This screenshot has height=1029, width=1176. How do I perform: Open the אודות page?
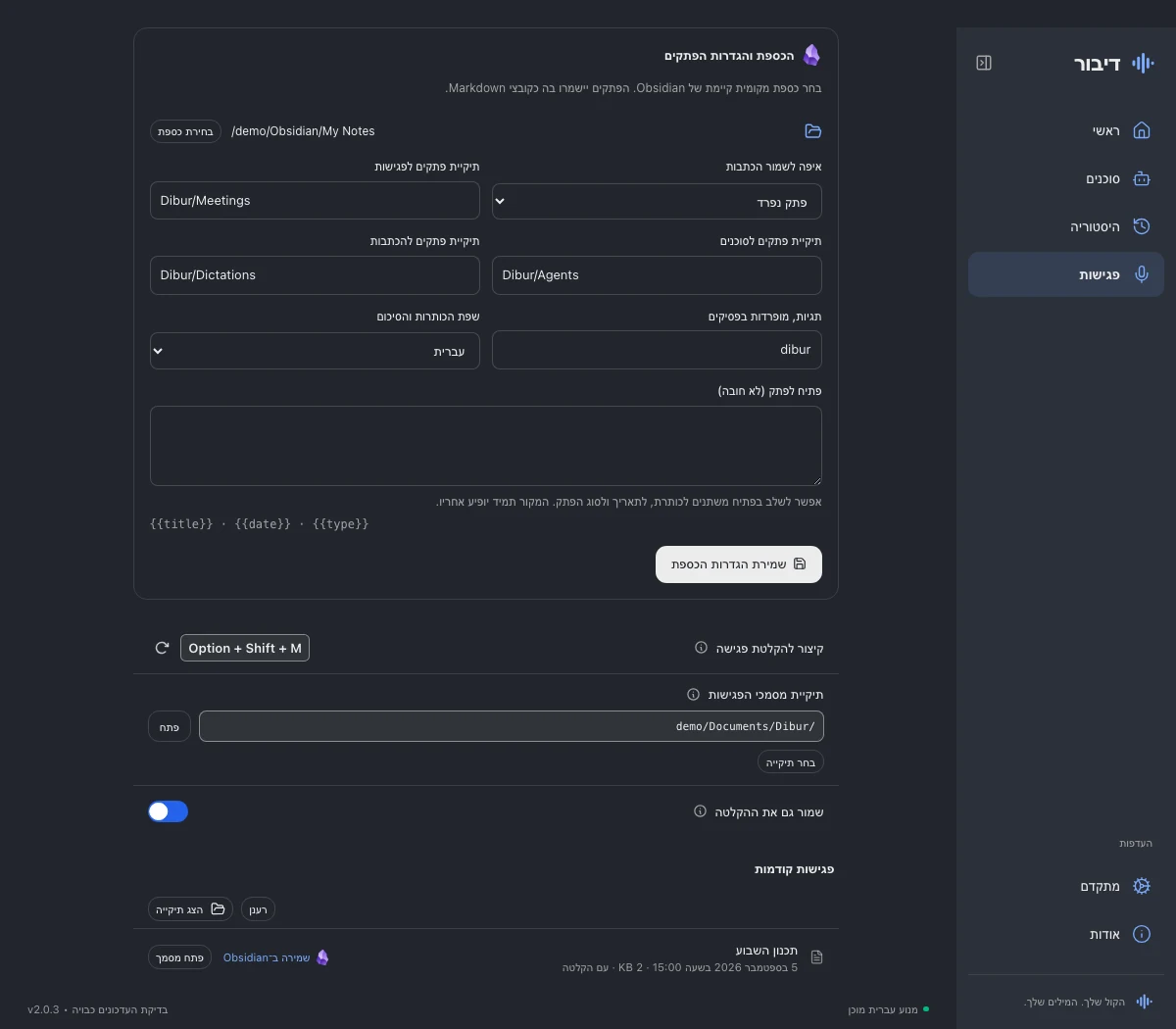[1066, 934]
